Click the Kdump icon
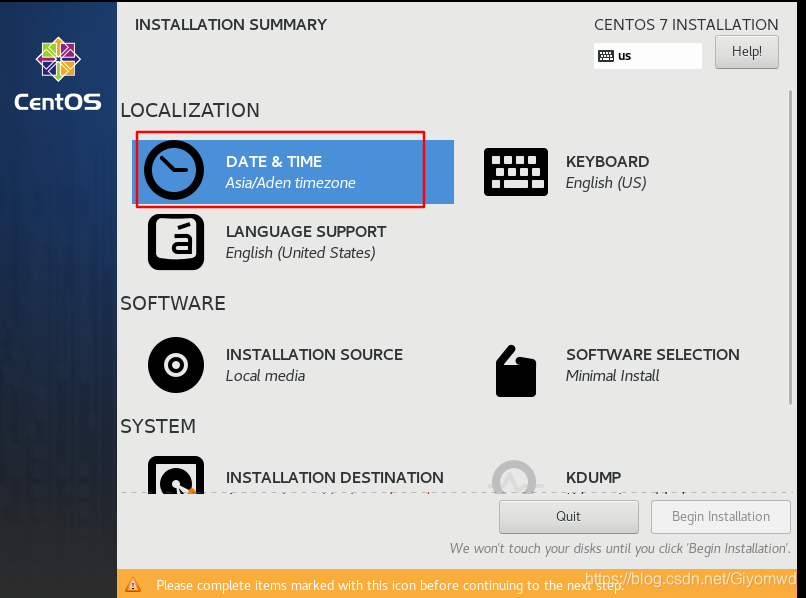The height and width of the screenshot is (598, 806). click(514, 477)
